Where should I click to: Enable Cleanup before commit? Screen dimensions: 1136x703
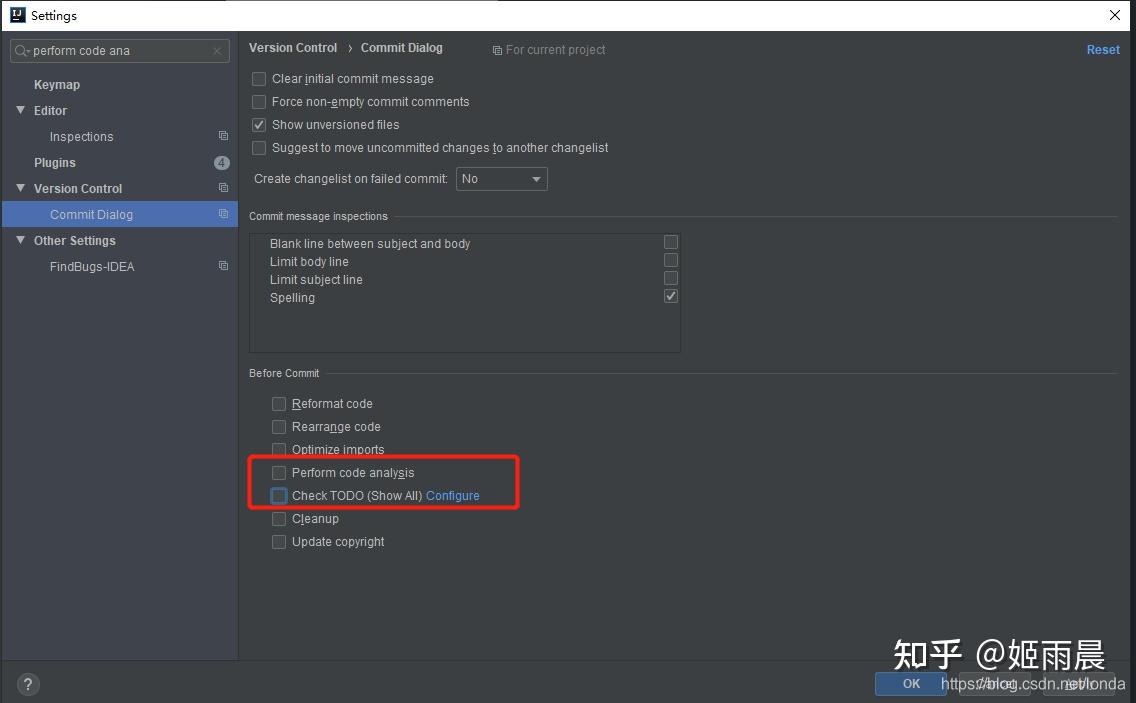click(x=279, y=519)
